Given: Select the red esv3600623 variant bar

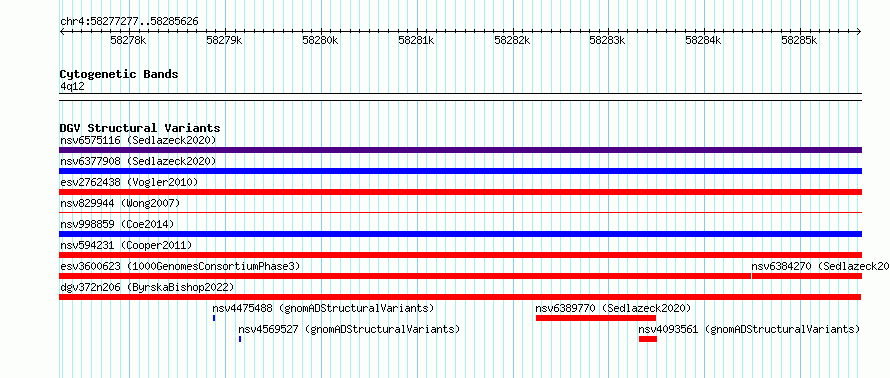Looking at the screenshot, I should (405, 276).
